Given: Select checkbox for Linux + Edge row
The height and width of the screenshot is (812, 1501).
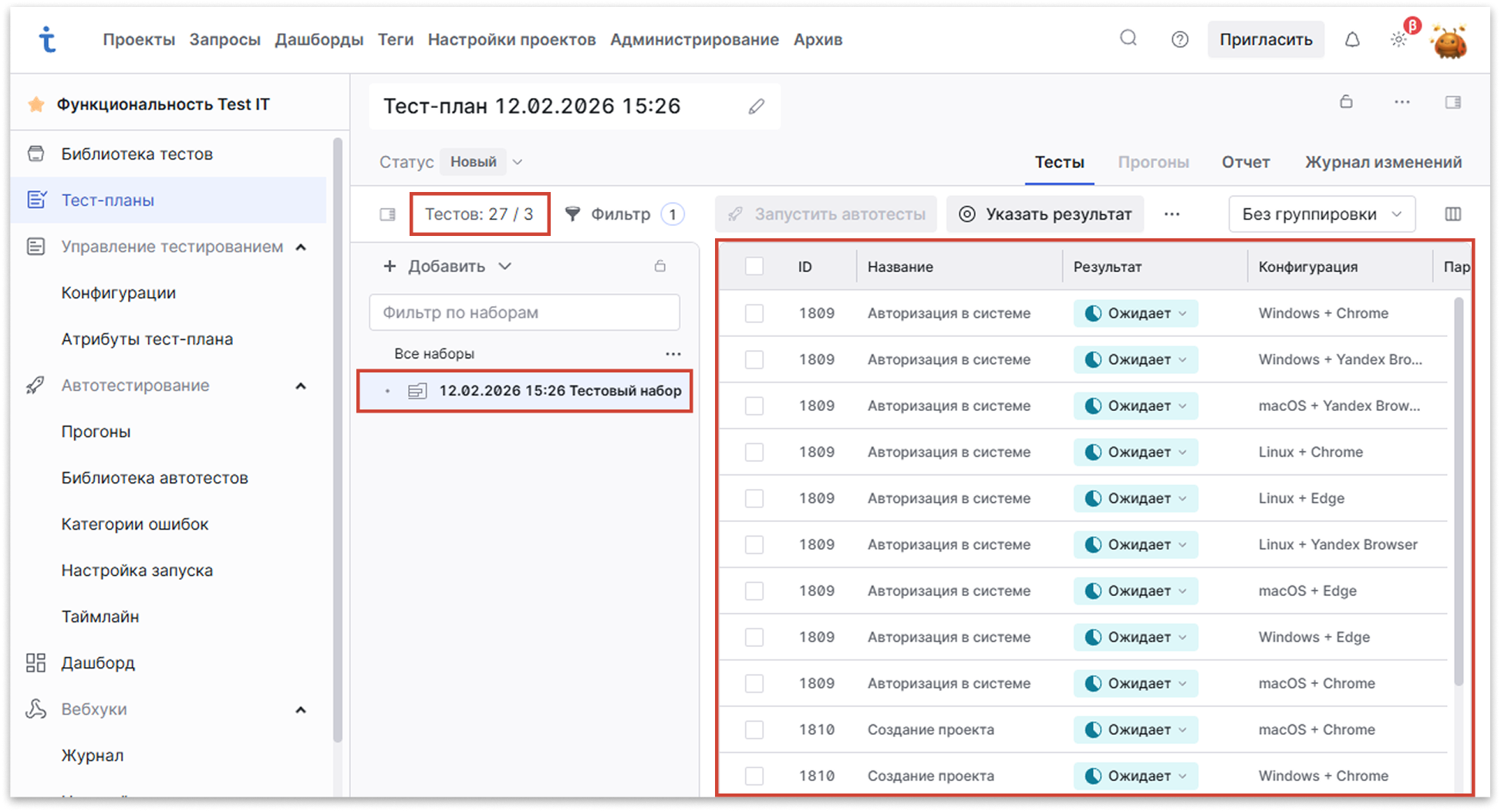Looking at the screenshot, I should (x=754, y=498).
